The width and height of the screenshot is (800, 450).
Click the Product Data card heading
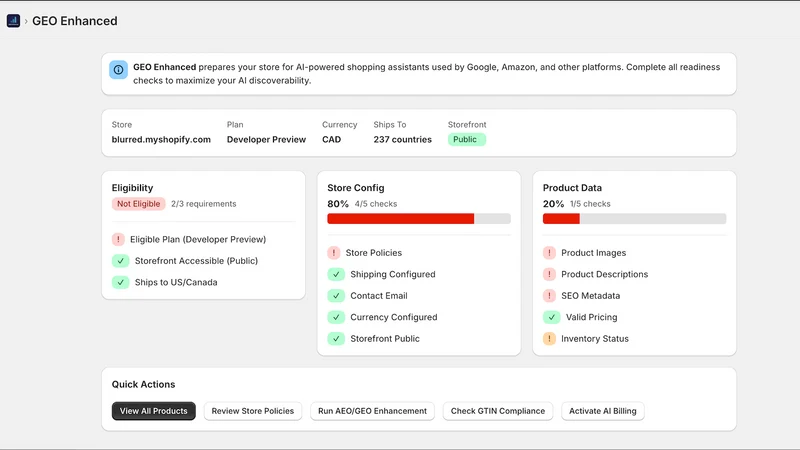click(572, 188)
